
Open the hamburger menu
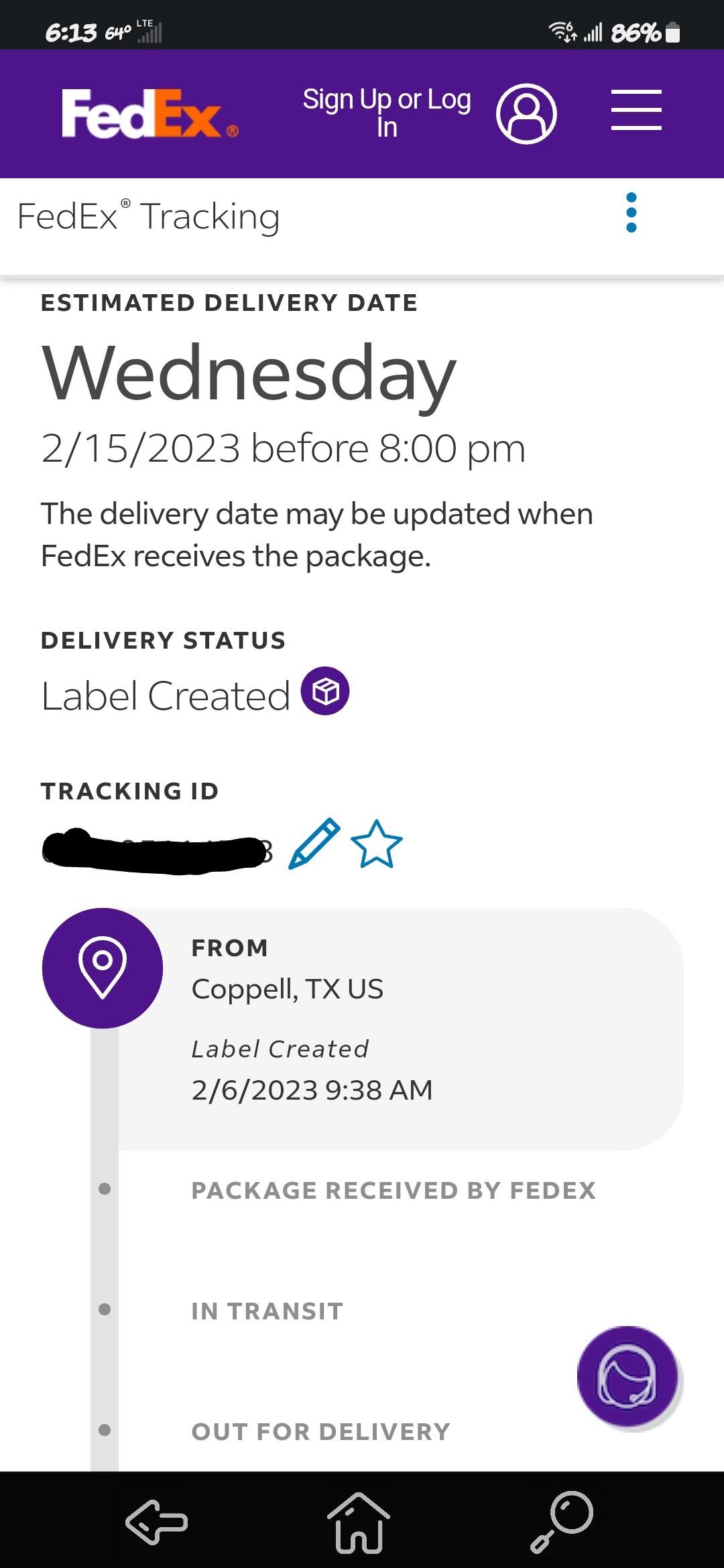(x=636, y=110)
